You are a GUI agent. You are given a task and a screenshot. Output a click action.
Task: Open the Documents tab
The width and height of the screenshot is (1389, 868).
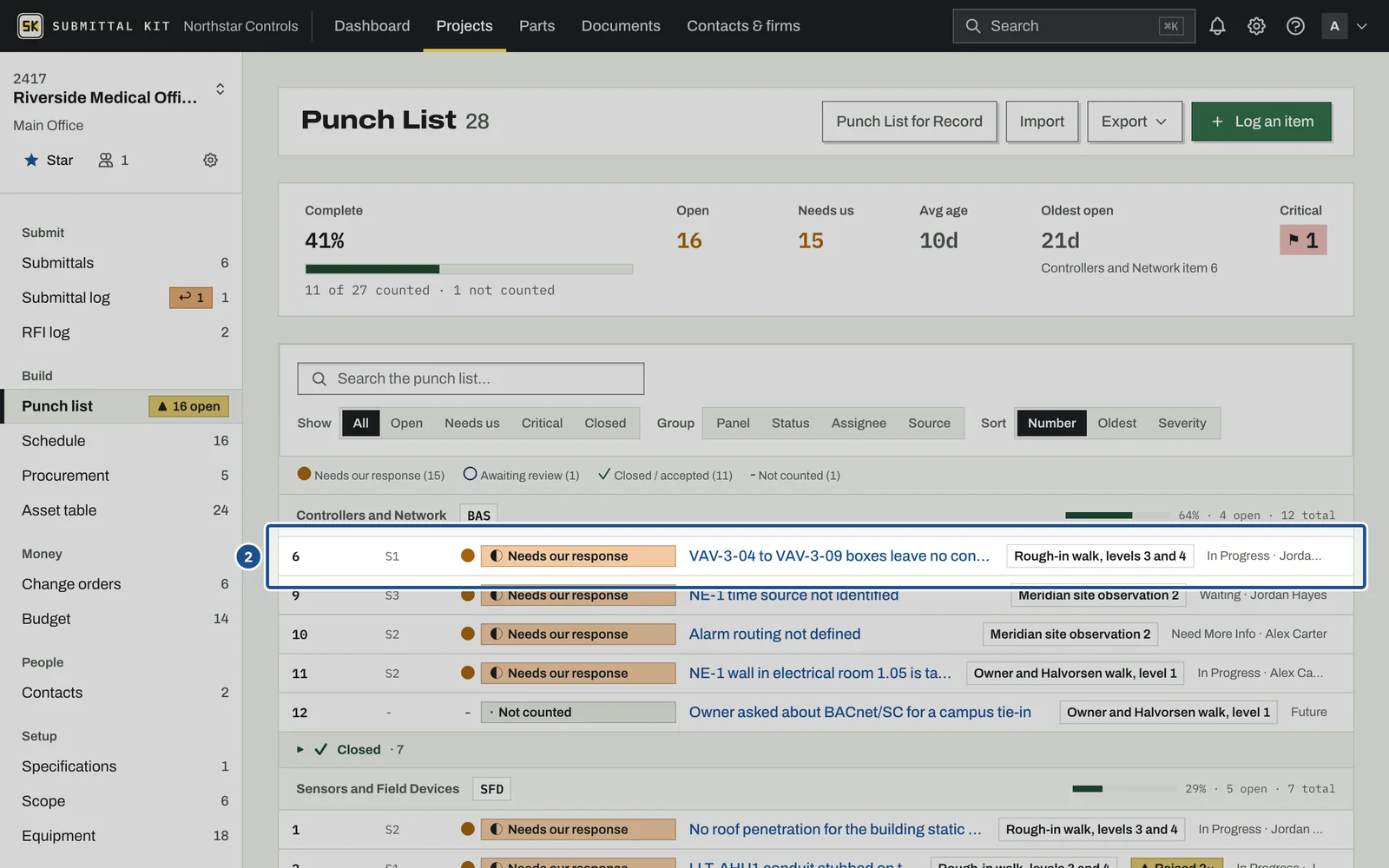pos(621,26)
